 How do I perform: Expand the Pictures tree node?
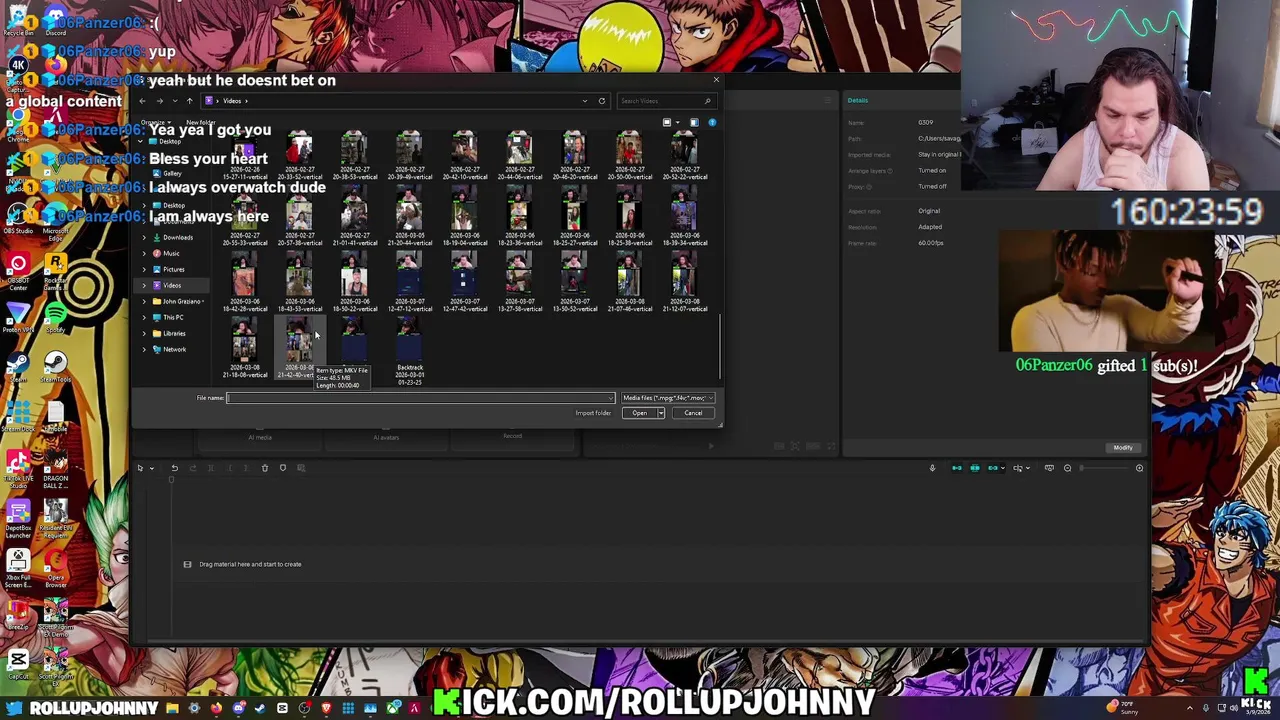point(143,269)
